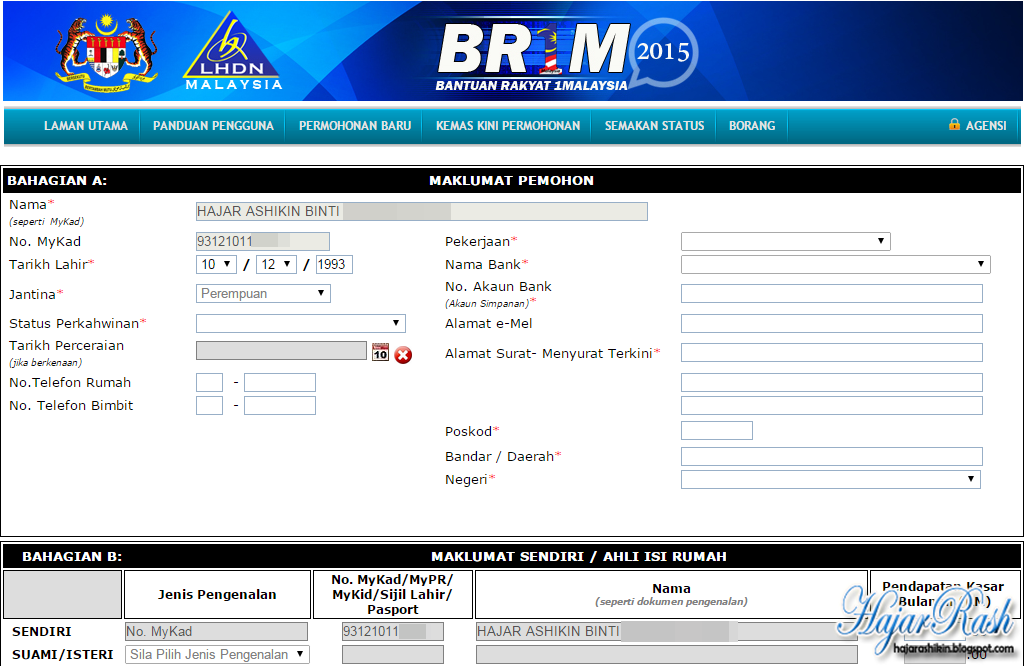Open KEMAS KINI PERMOHONAN
The width and height of the screenshot is (1025, 666).
click(508, 125)
